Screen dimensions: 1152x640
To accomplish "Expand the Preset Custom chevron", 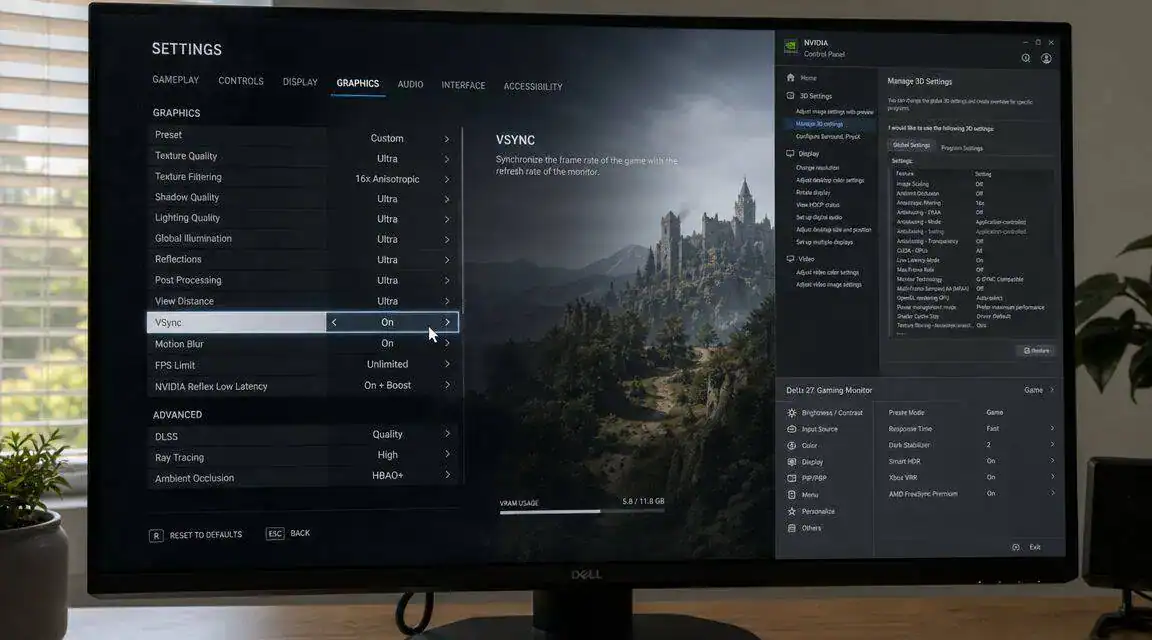I will click(446, 138).
